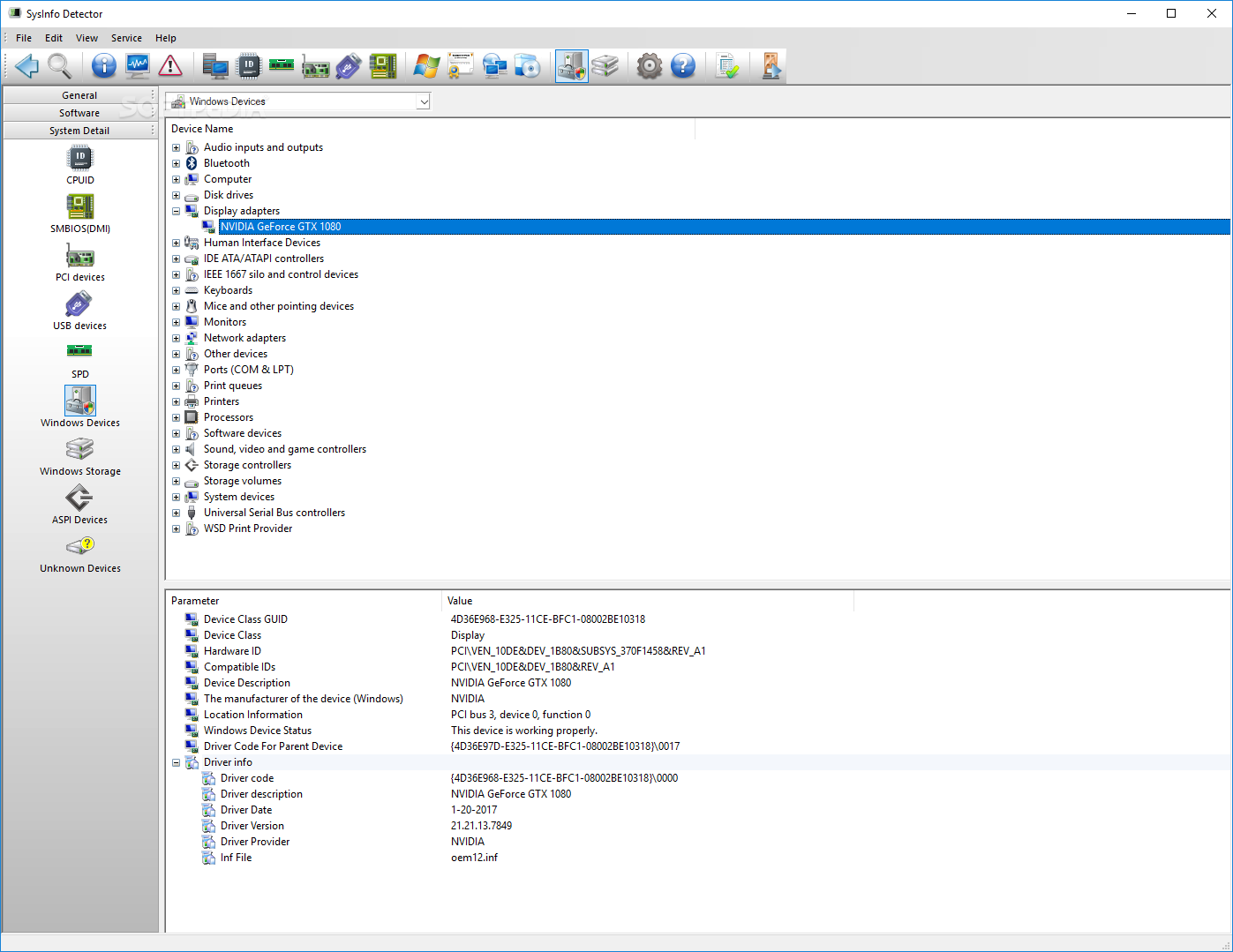
Task: Expand the Monitors tree node
Action: pyautogui.click(x=176, y=322)
